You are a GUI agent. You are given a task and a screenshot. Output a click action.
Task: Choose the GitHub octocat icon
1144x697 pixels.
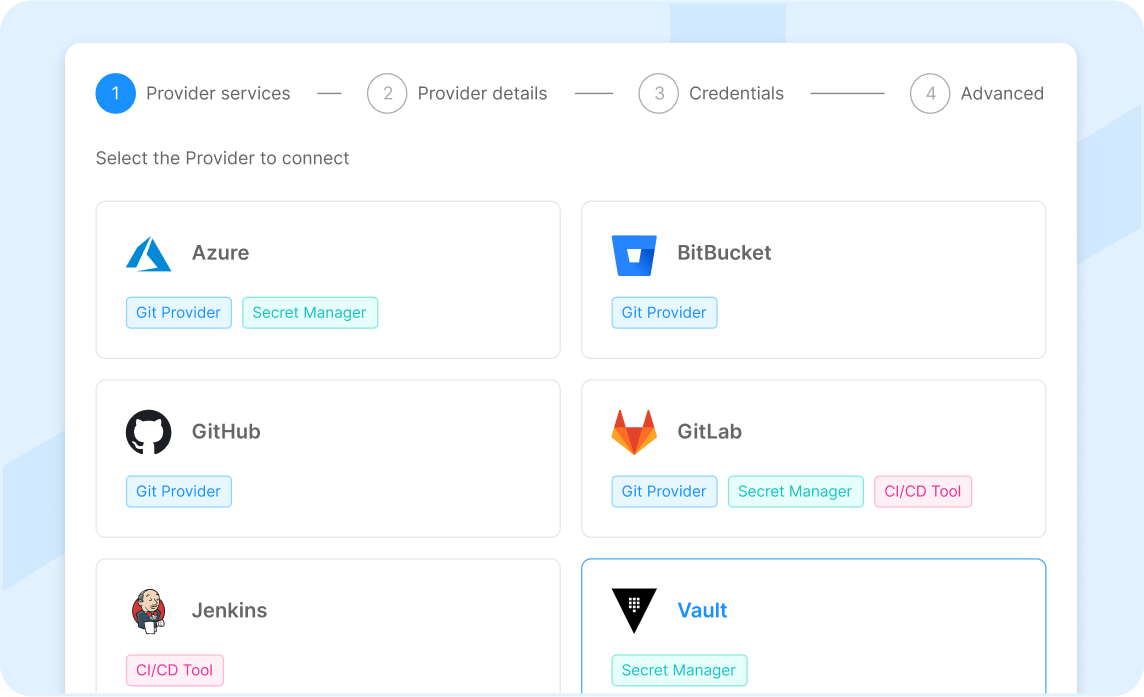tap(149, 432)
